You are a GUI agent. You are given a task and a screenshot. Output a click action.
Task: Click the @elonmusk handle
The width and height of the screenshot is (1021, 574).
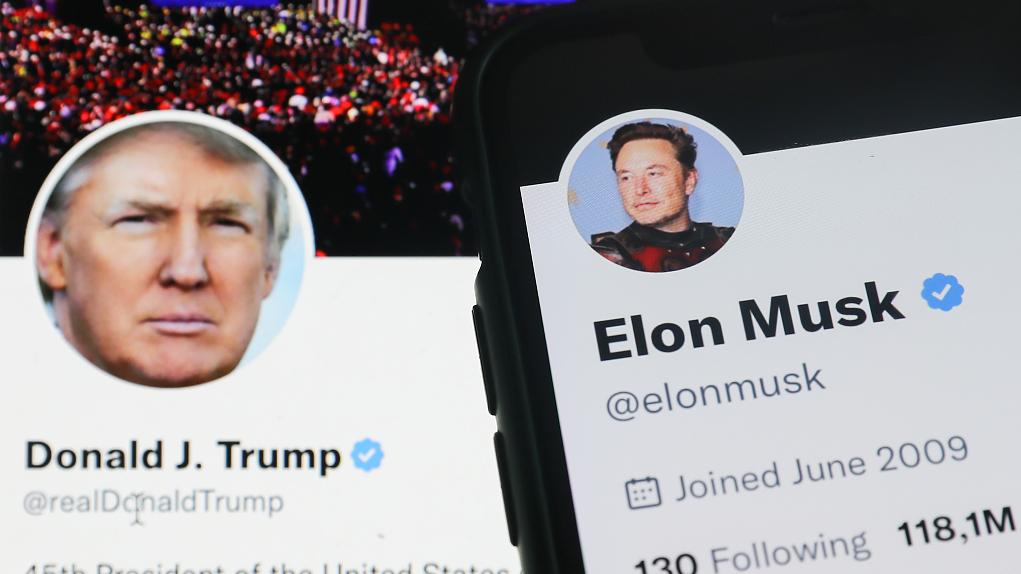click(715, 391)
